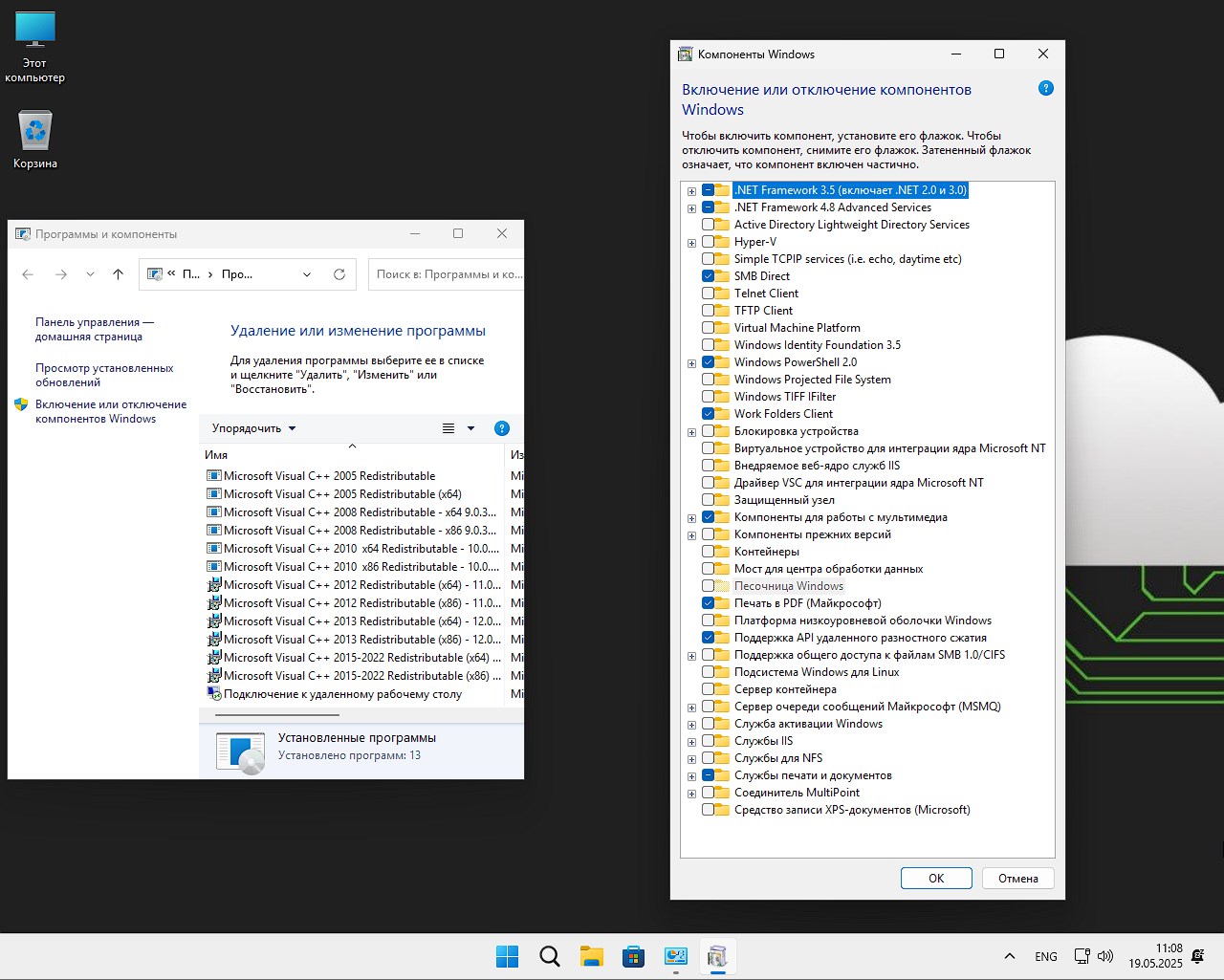Enable the Telnet Client checkbox
1224x980 pixels.
pyautogui.click(x=709, y=294)
